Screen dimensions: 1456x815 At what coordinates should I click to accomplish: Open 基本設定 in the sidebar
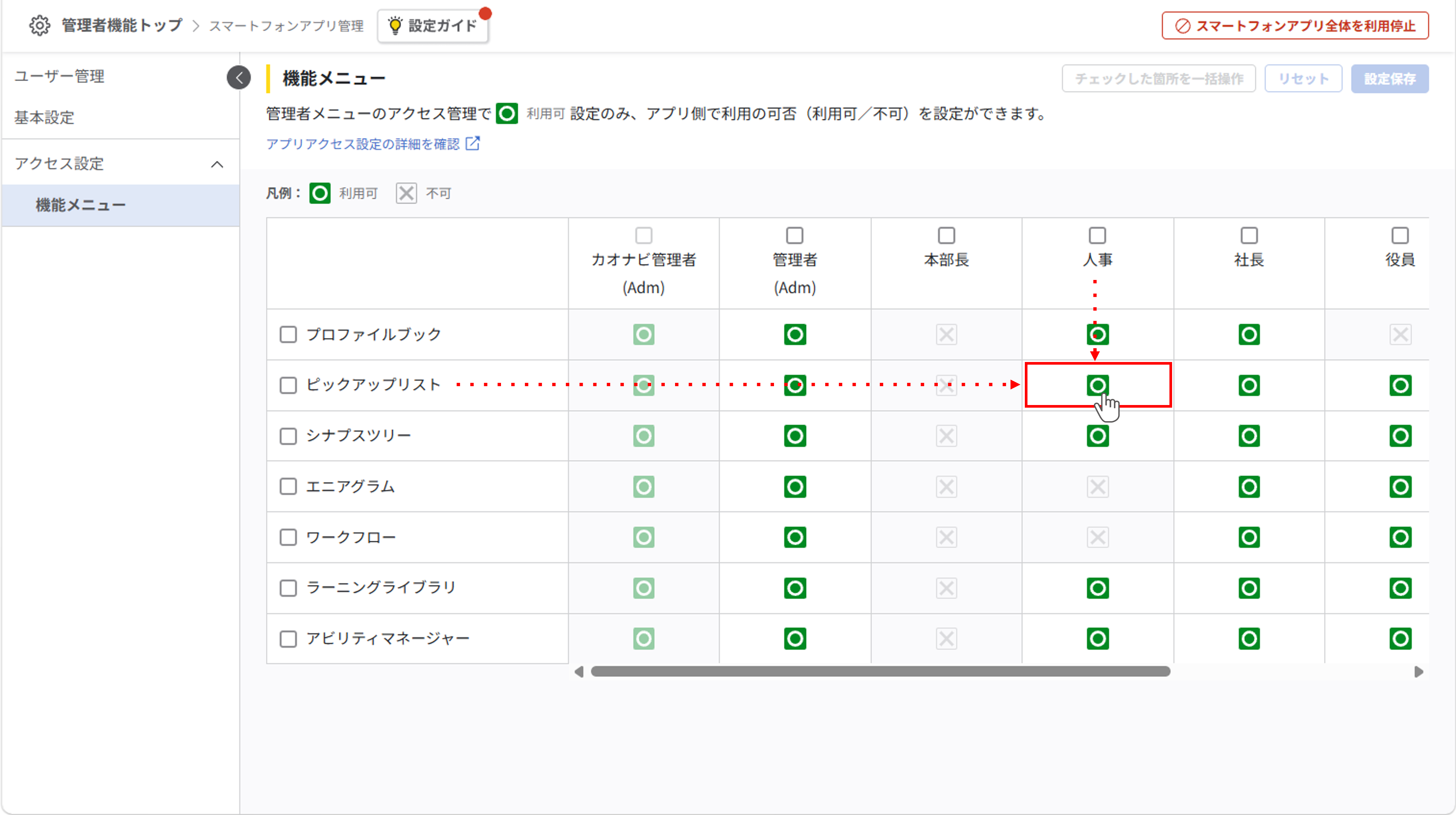click(44, 117)
